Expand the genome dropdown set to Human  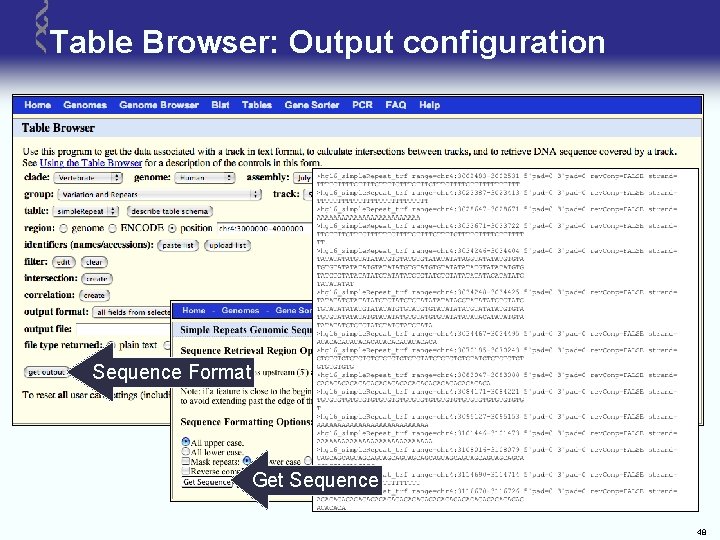click(x=205, y=178)
